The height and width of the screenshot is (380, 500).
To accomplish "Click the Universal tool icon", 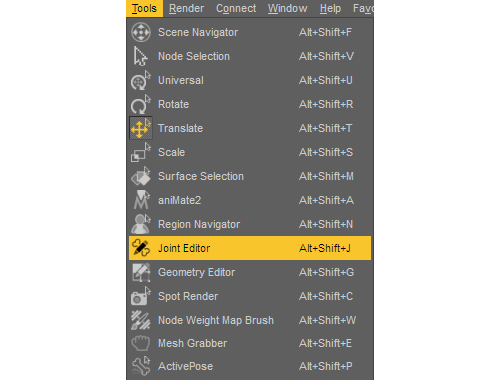I will point(140,80).
